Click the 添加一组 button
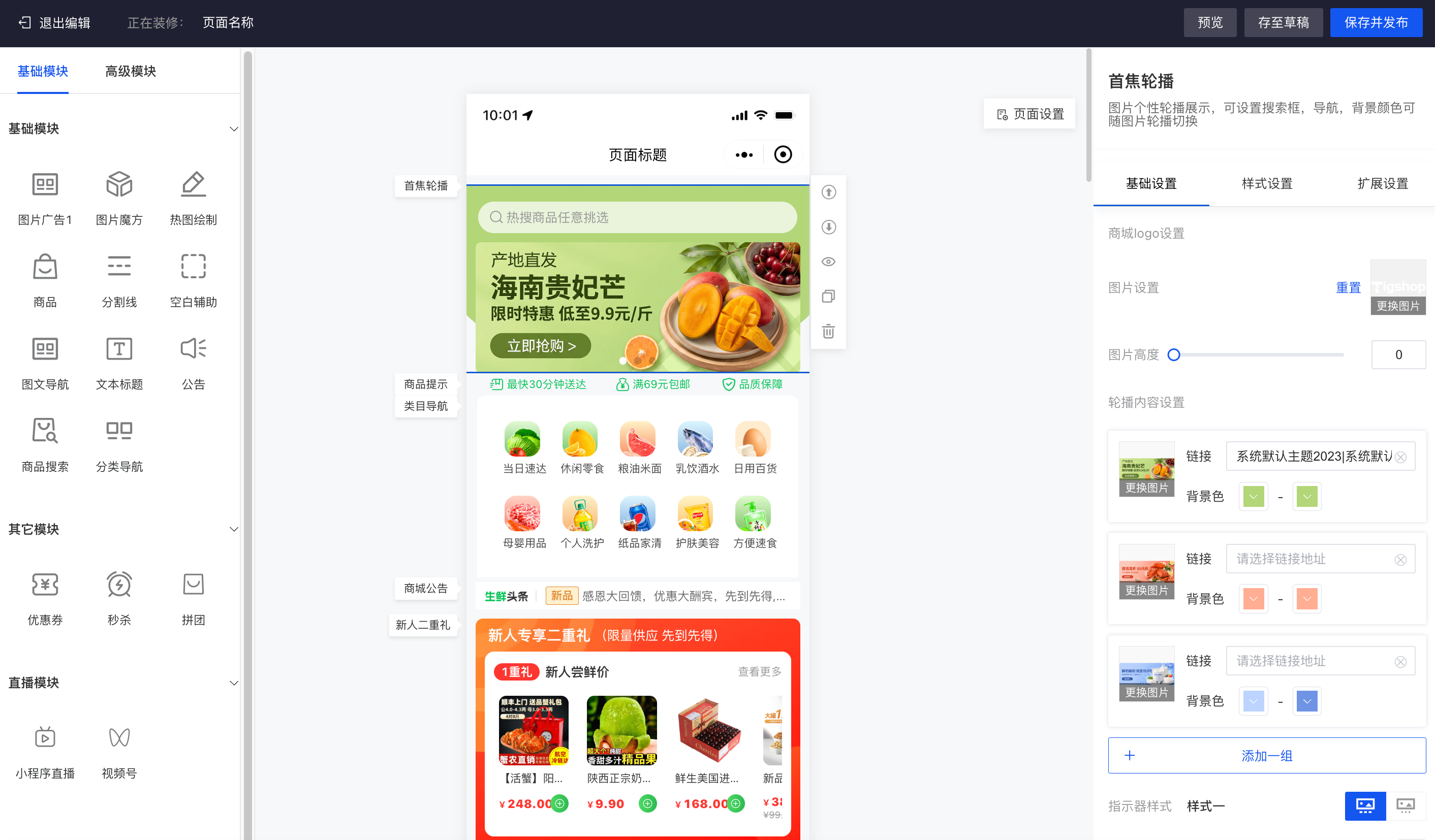Screen dimensions: 1435x840 pyautogui.click(x=1266, y=756)
